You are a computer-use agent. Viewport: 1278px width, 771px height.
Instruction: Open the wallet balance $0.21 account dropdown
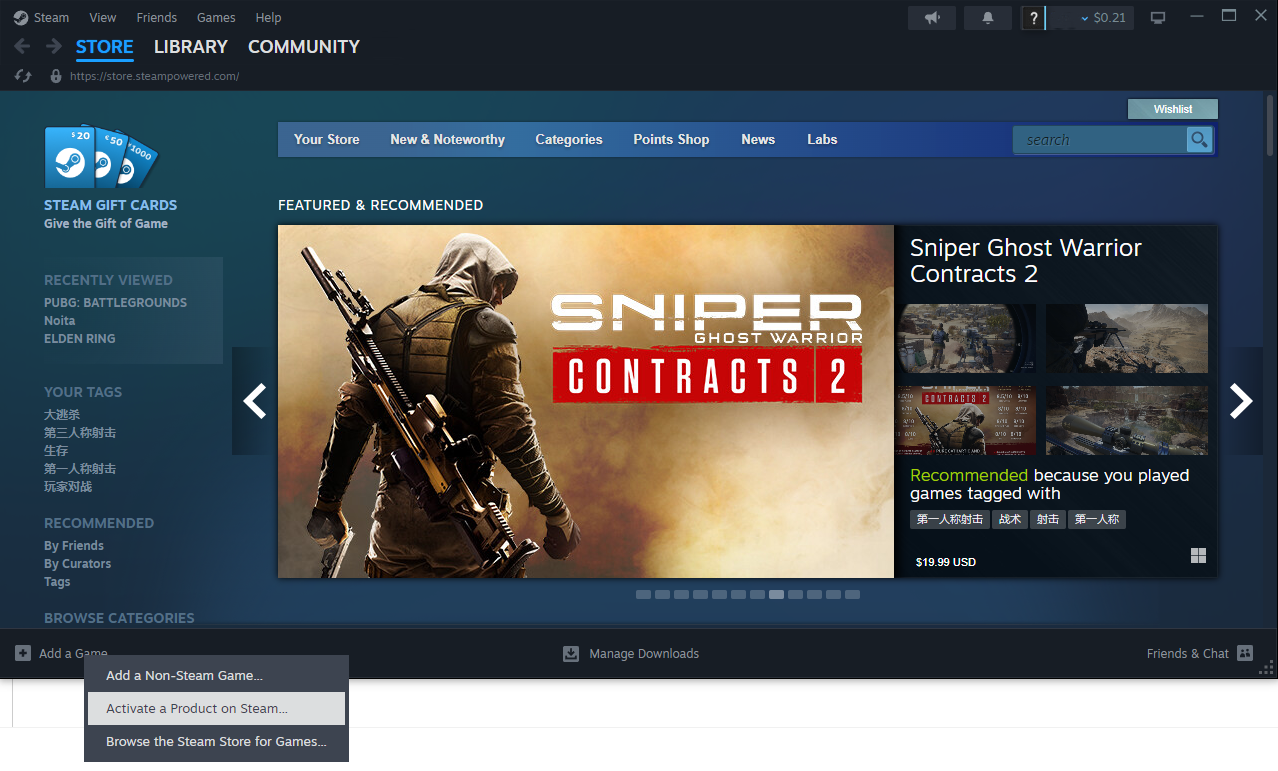[x=1102, y=18]
